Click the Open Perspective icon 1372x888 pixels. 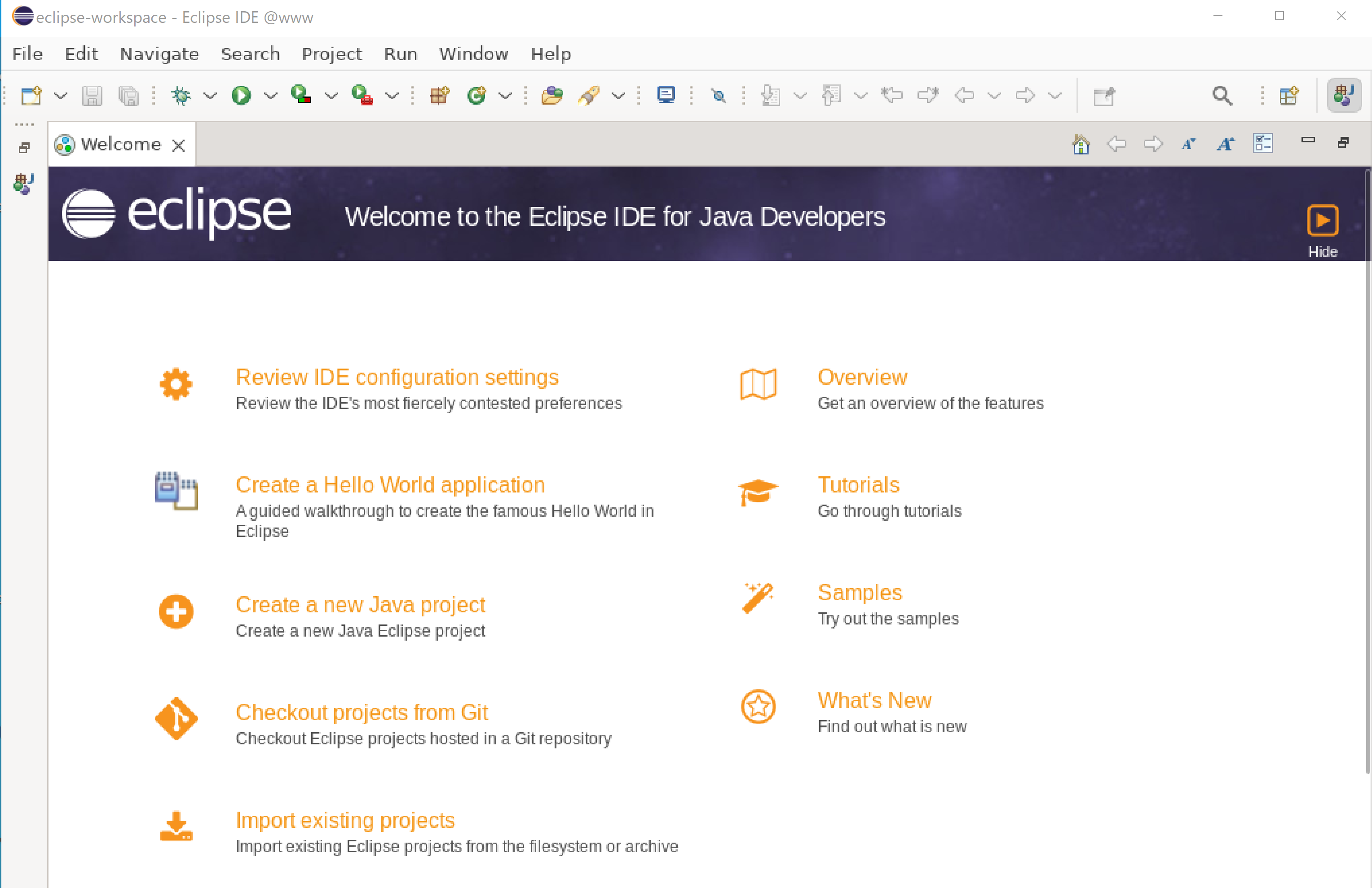click(x=1288, y=95)
